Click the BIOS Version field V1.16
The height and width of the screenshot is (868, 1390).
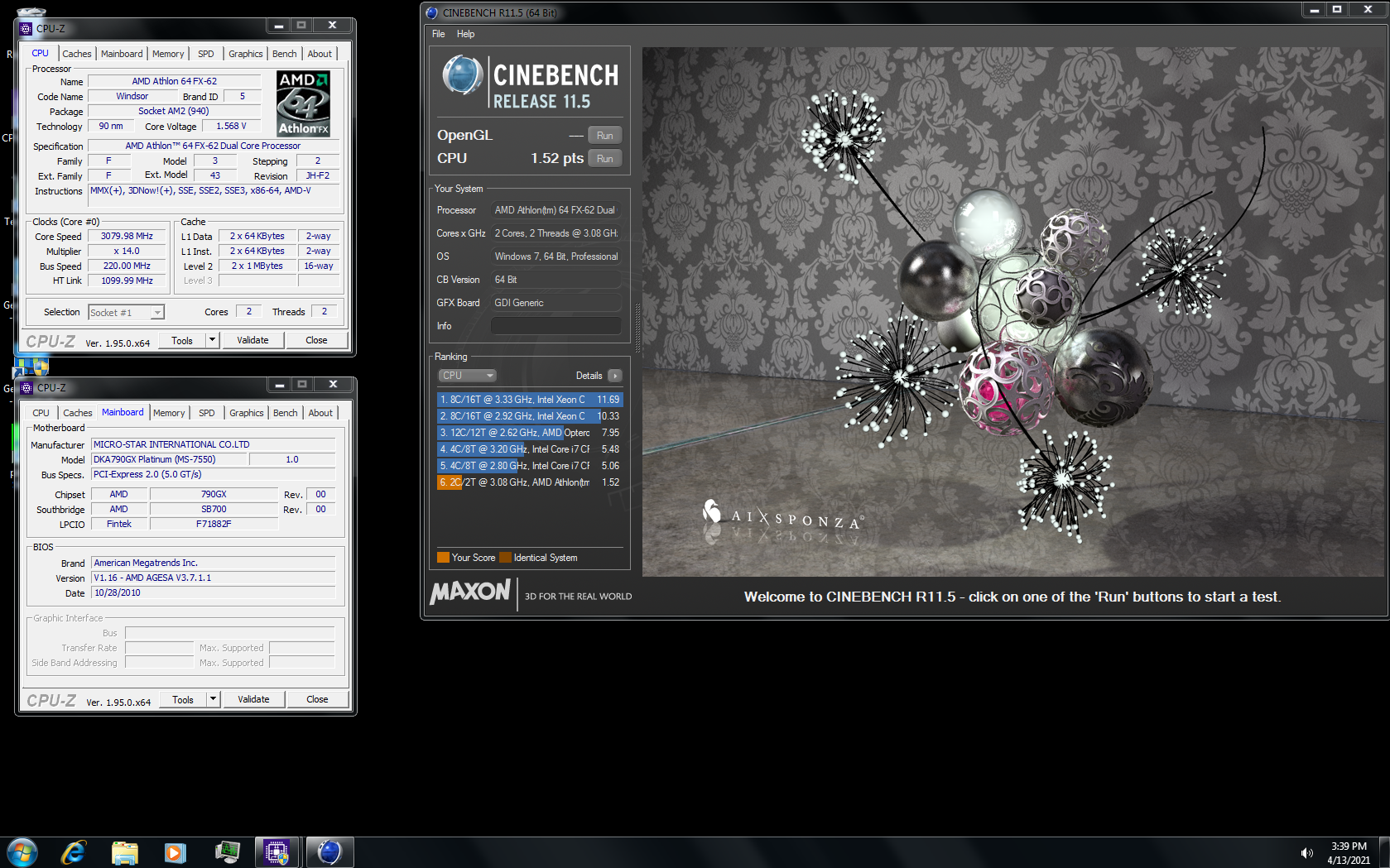pyautogui.click(x=213, y=578)
